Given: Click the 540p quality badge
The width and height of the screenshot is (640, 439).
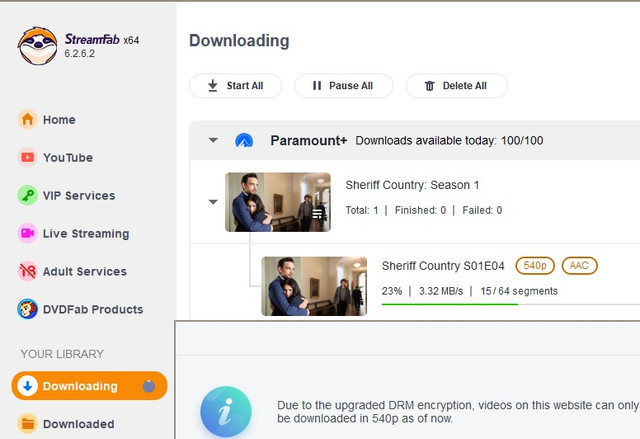Looking at the screenshot, I should pyautogui.click(x=535, y=266).
